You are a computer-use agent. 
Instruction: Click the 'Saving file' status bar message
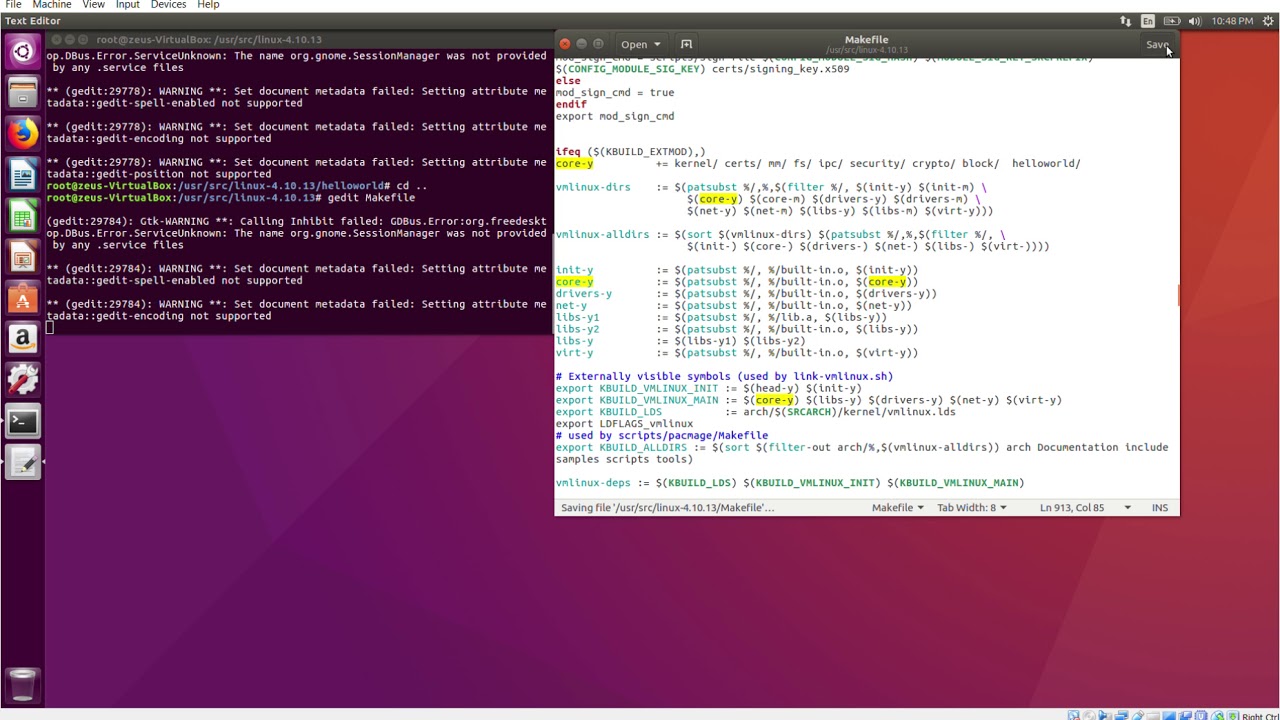tap(667, 508)
